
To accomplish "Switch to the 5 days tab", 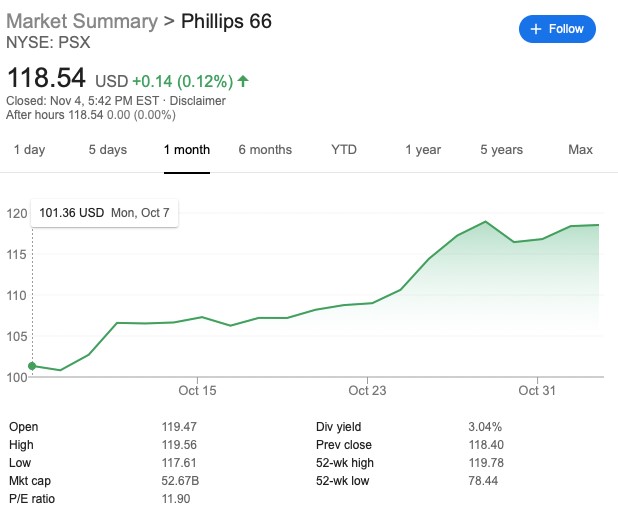I will coord(107,150).
